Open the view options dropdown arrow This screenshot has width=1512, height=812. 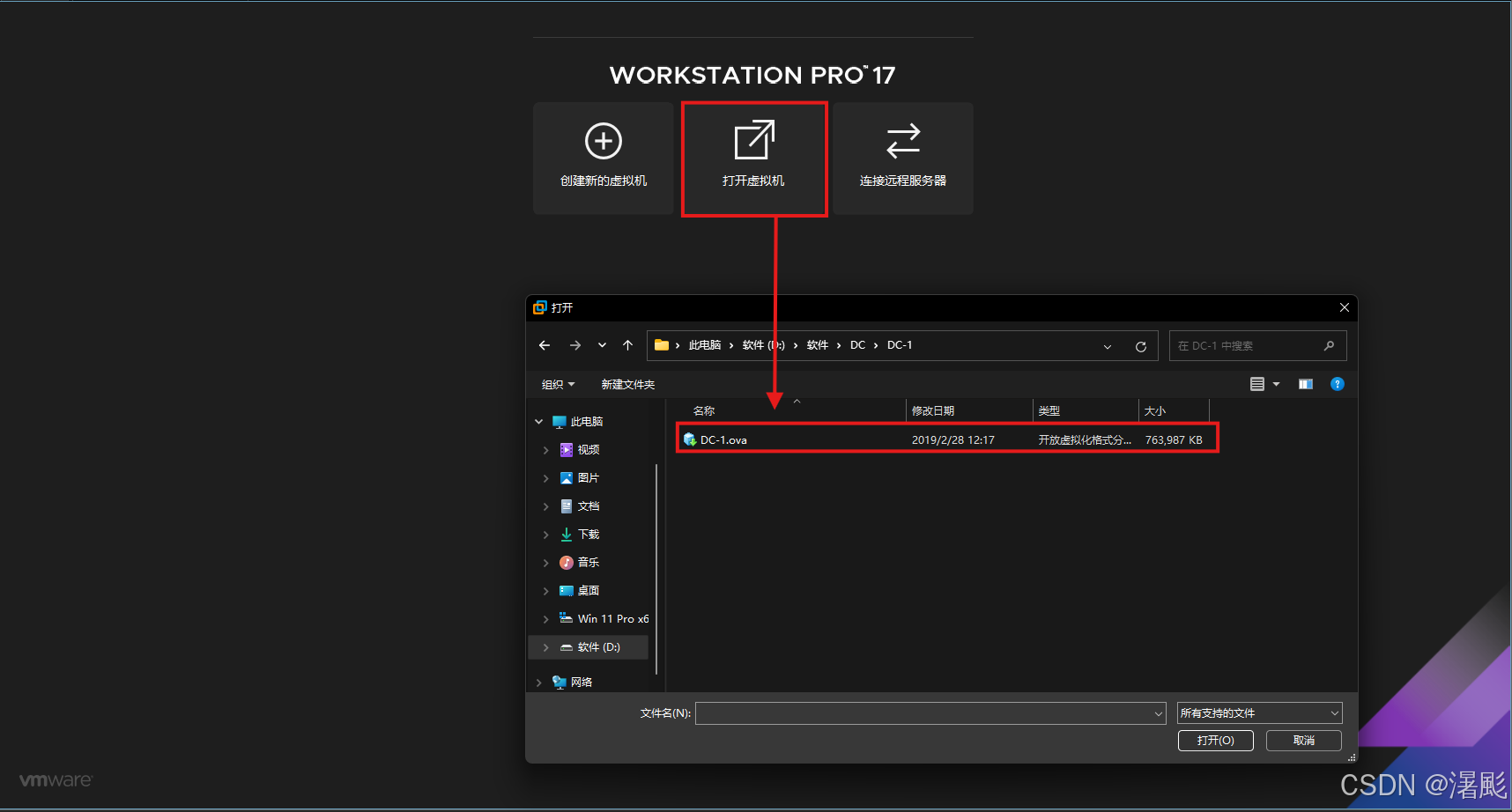click(1276, 384)
